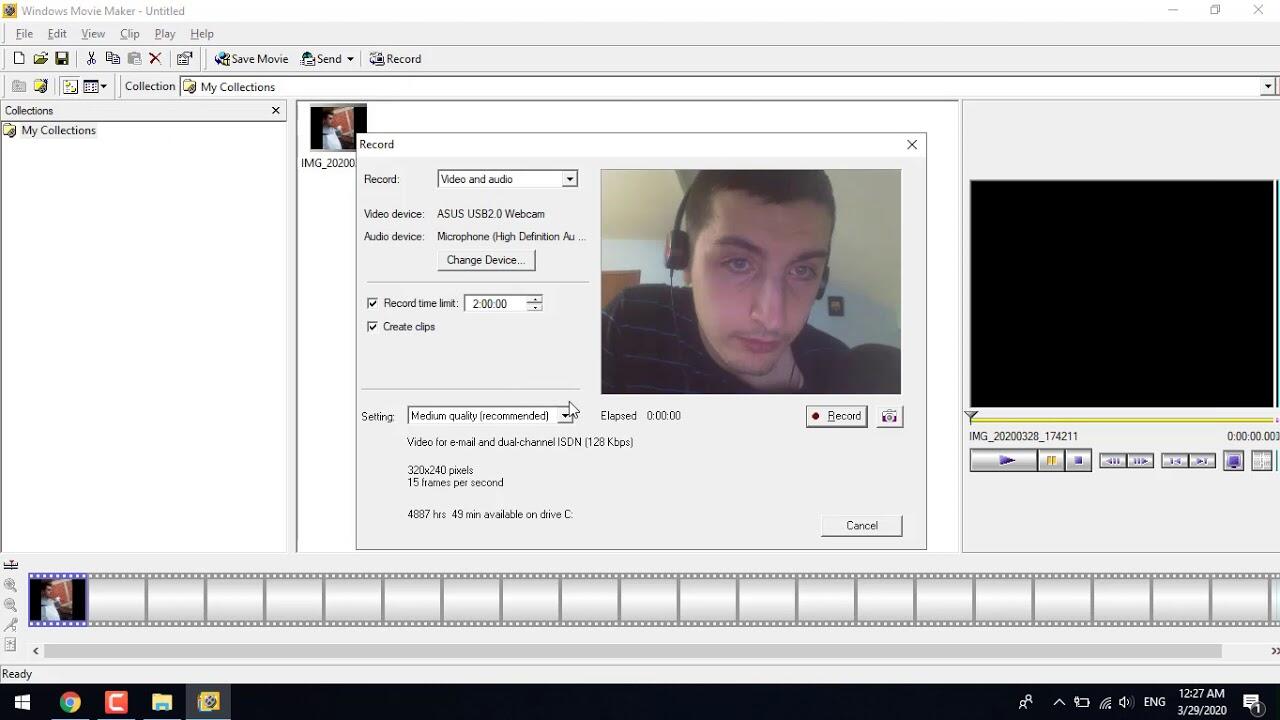The height and width of the screenshot is (720, 1280).
Task: Click the preview monitor seek bar
Action: (1120, 420)
